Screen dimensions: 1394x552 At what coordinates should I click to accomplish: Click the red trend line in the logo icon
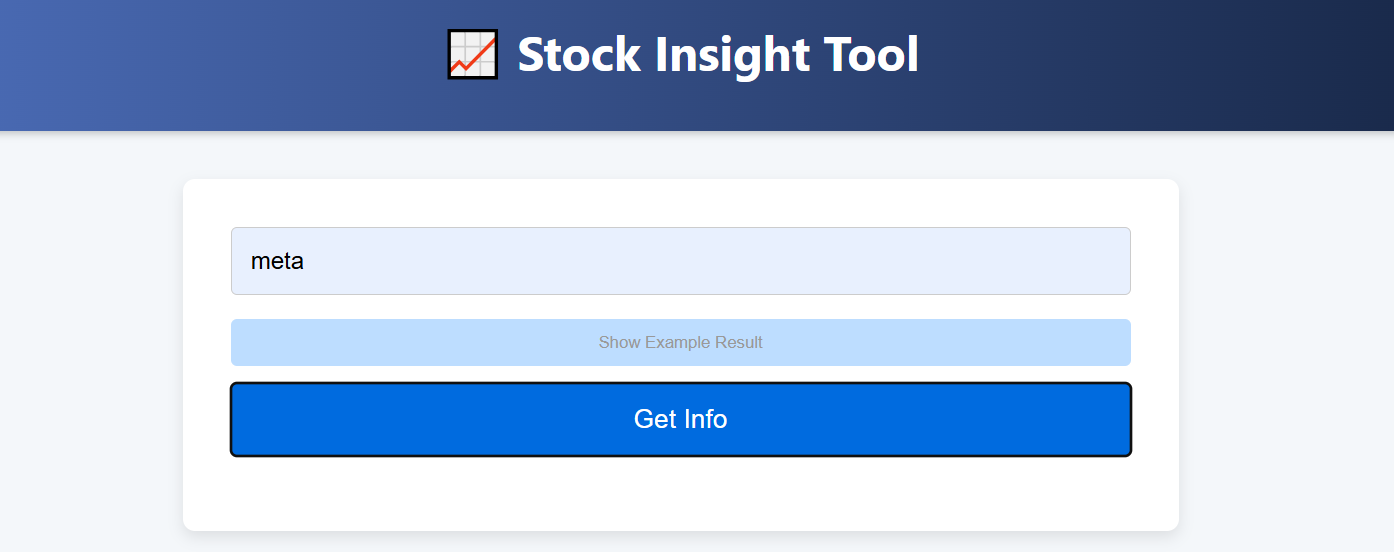(x=472, y=56)
